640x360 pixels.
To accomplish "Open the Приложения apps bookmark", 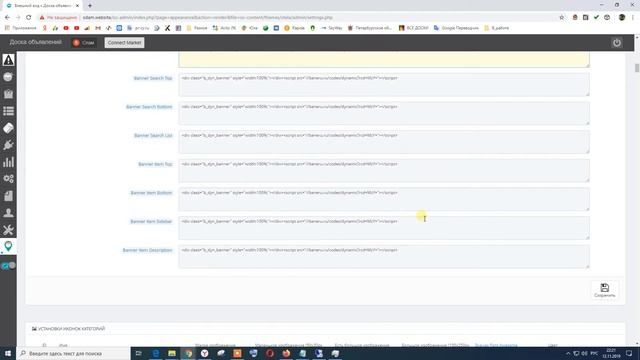I will 20,28.
